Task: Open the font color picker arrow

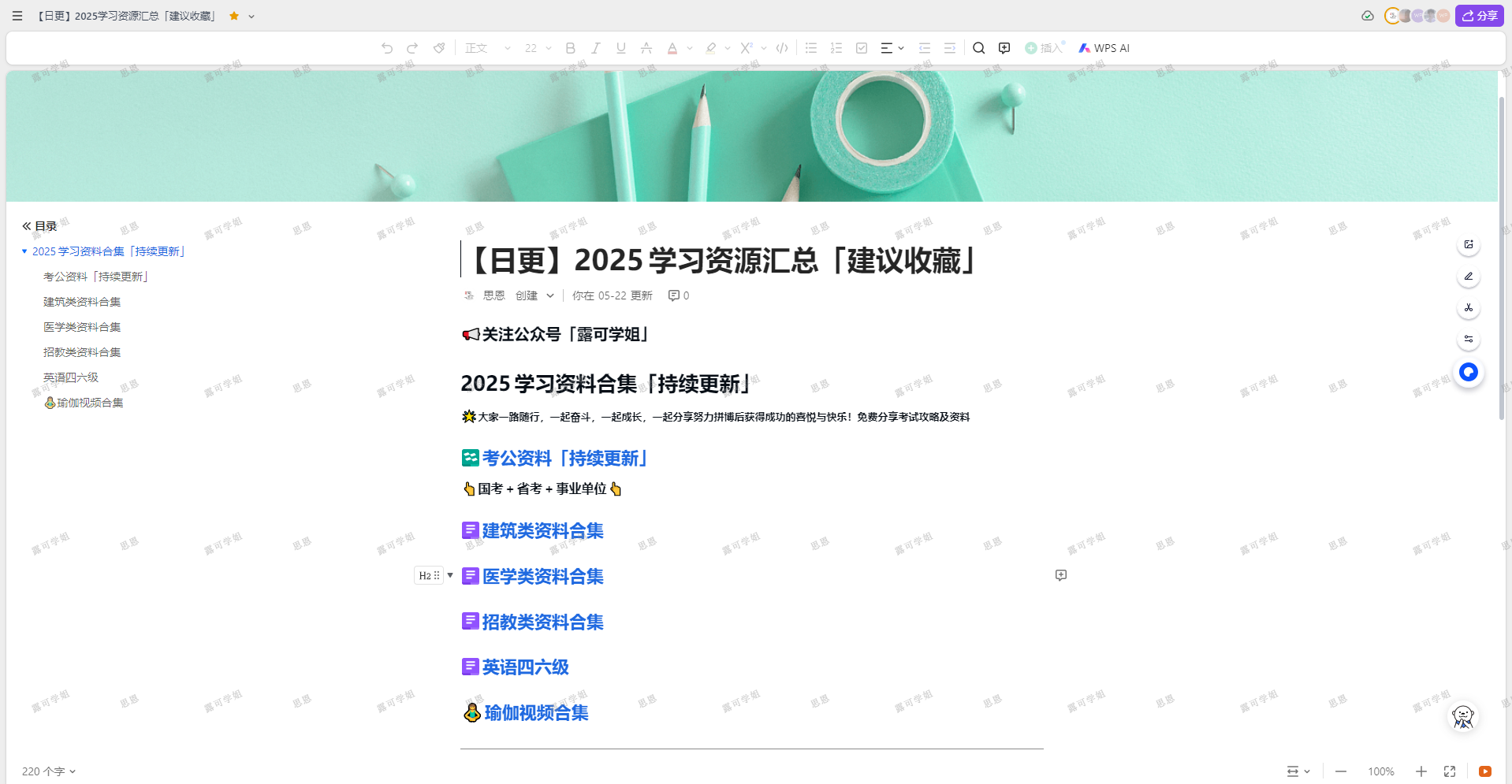Action: click(690, 48)
